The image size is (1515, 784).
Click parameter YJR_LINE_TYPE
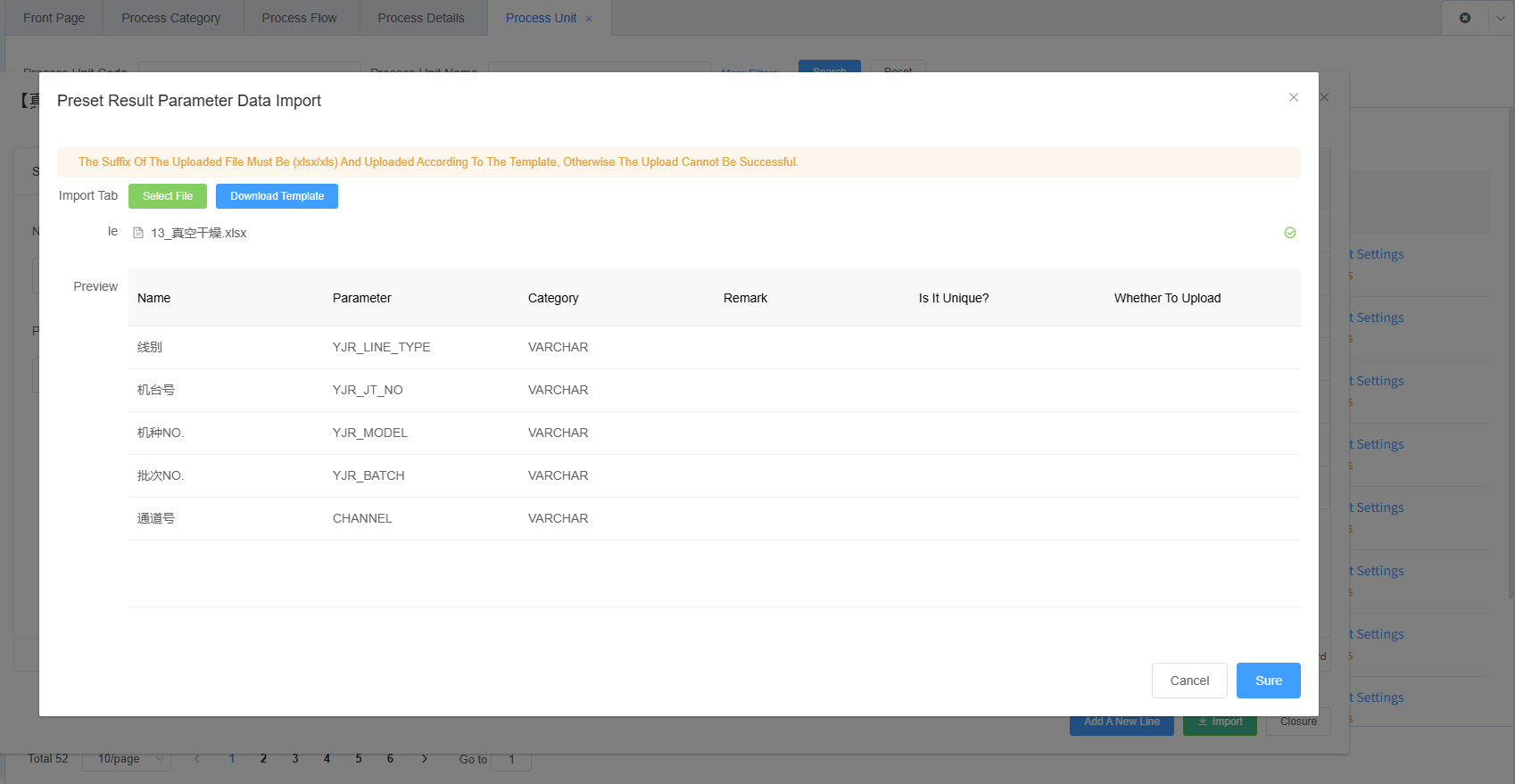(381, 347)
